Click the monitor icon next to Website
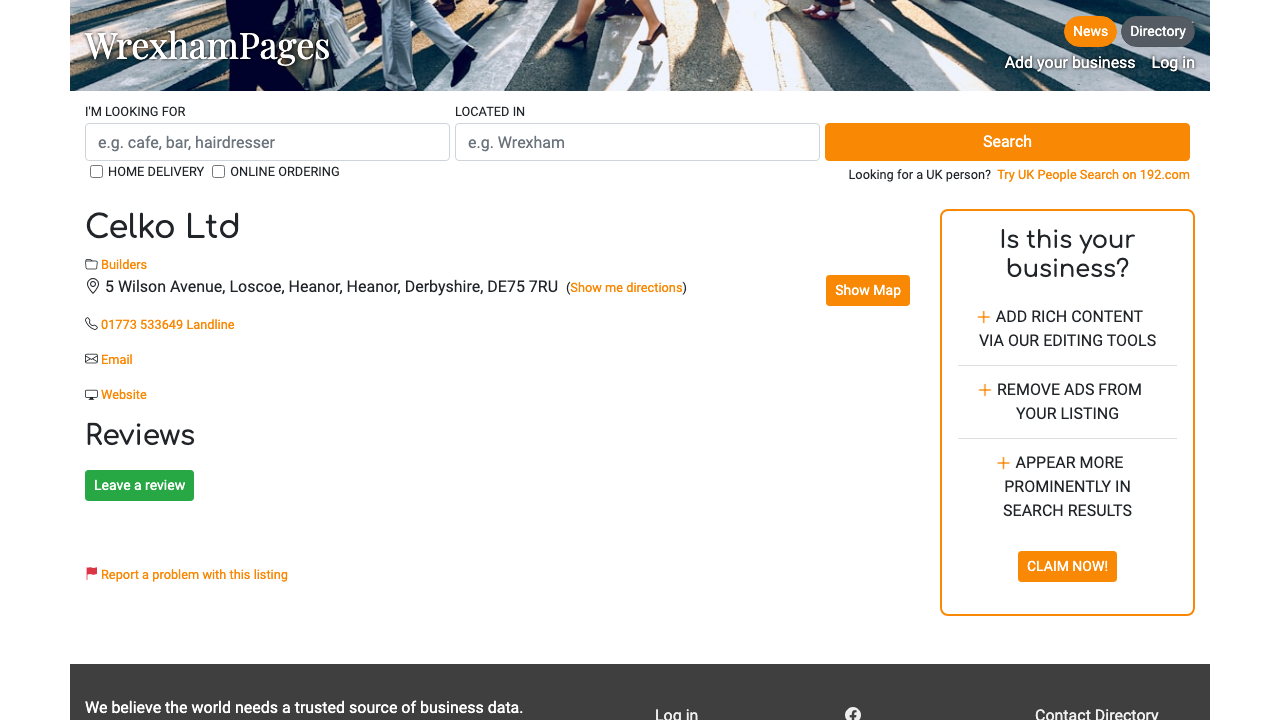The image size is (1280, 720). point(90,394)
